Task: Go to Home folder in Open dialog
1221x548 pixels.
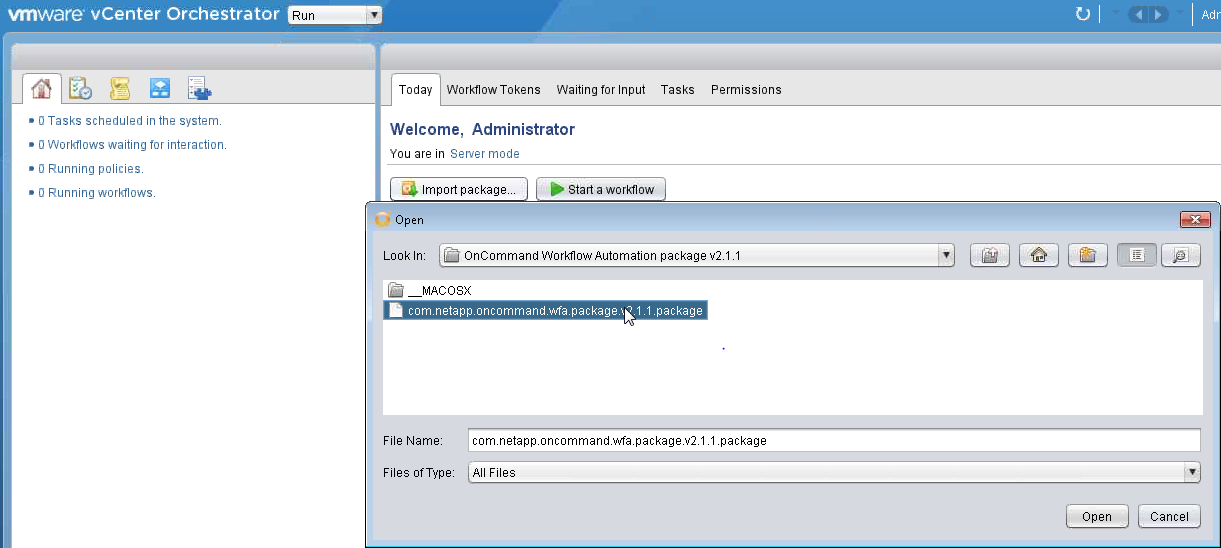Action: point(1039,255)
